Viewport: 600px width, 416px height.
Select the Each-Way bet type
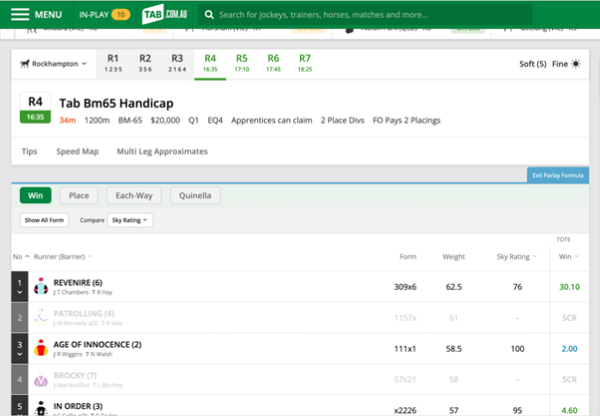click(134, 196)
